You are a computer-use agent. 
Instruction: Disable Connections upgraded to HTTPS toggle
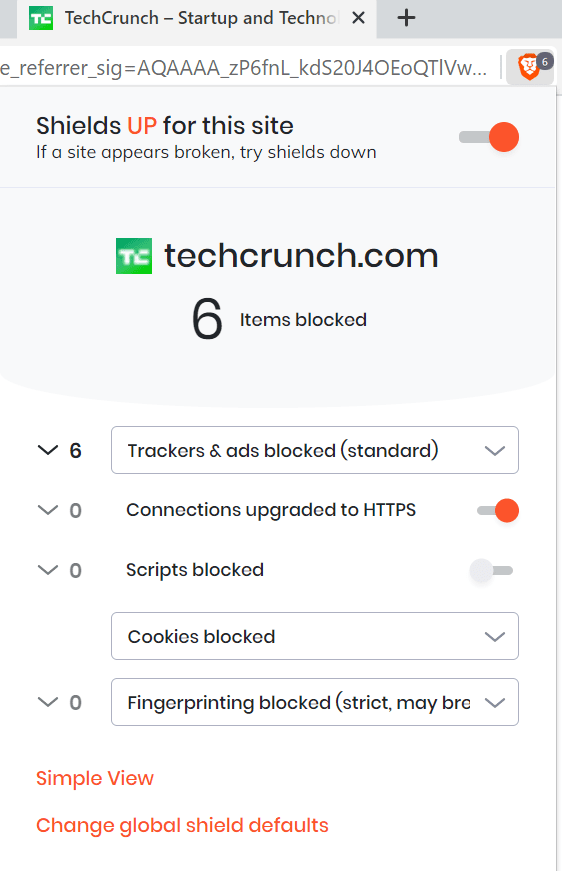tap(498, 510)
